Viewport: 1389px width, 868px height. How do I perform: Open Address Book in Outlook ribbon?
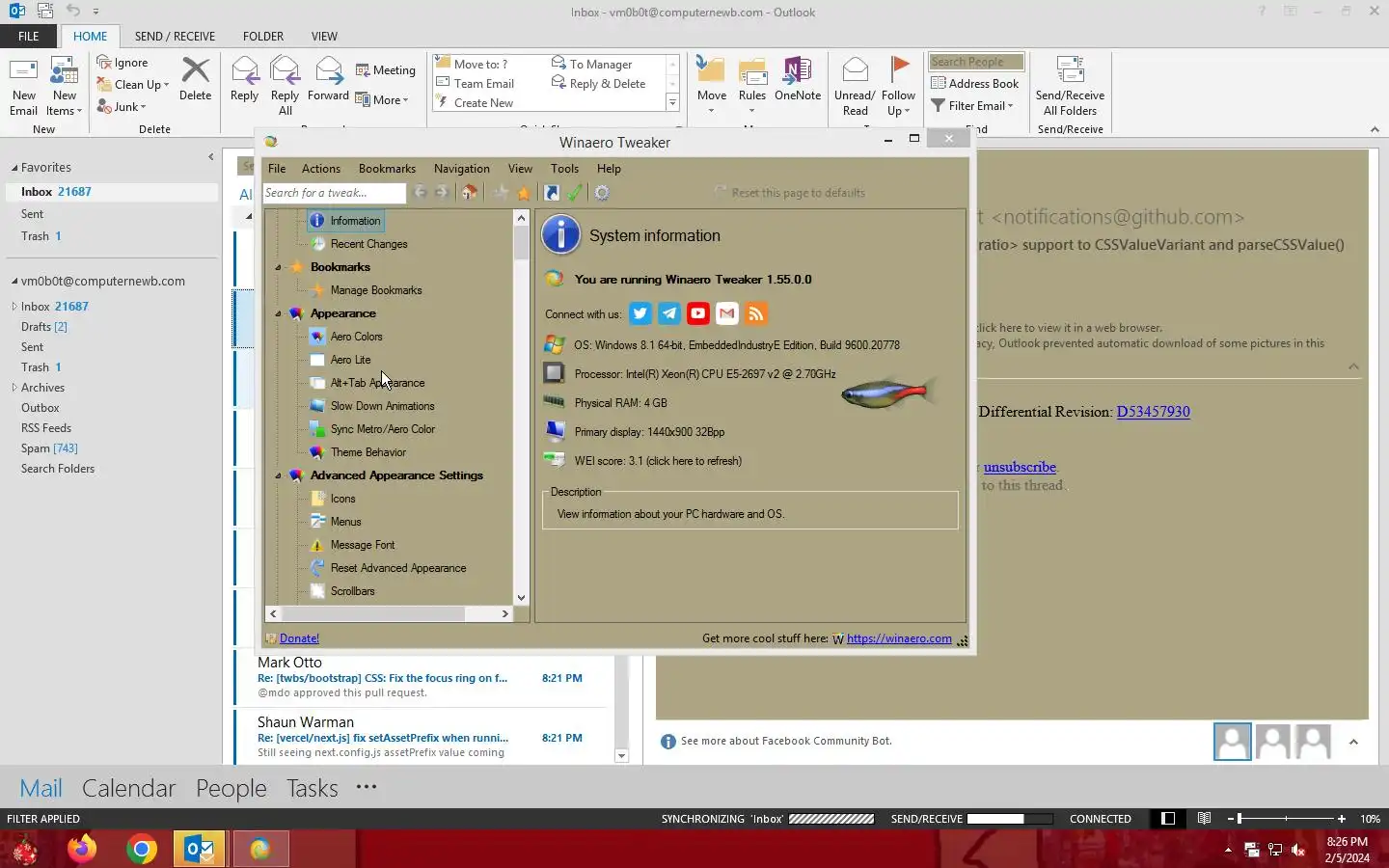coord(974,84)
